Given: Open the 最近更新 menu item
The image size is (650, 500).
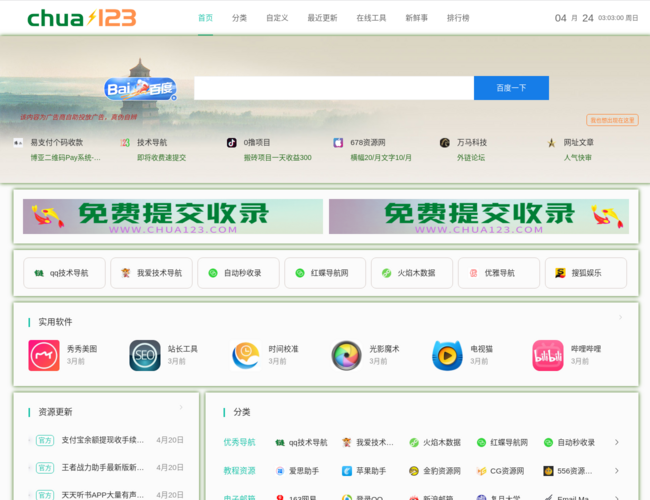Looking at the screenshot, I should pos(322,18).
